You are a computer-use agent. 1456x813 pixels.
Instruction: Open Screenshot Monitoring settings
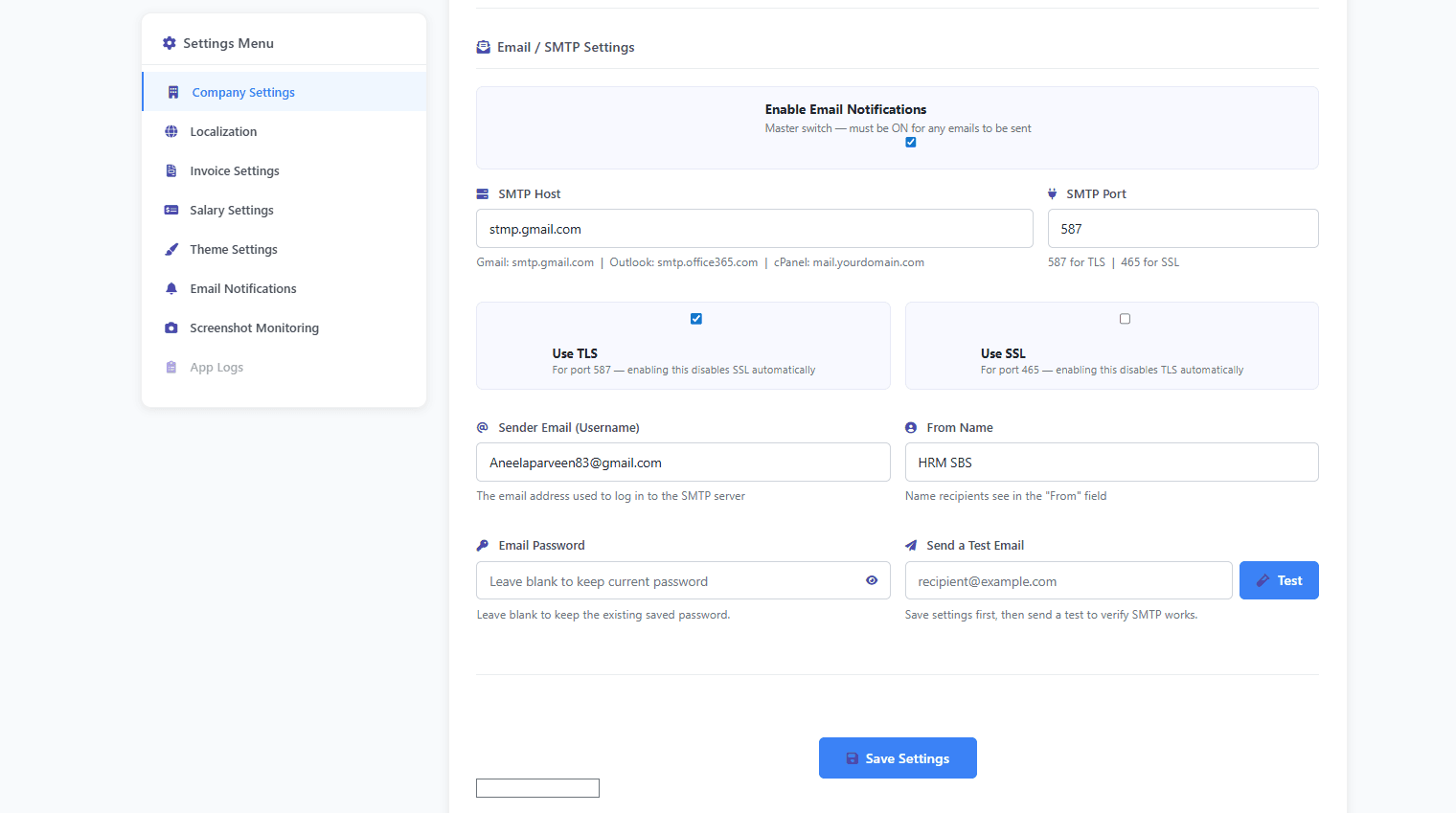(284, 327)
